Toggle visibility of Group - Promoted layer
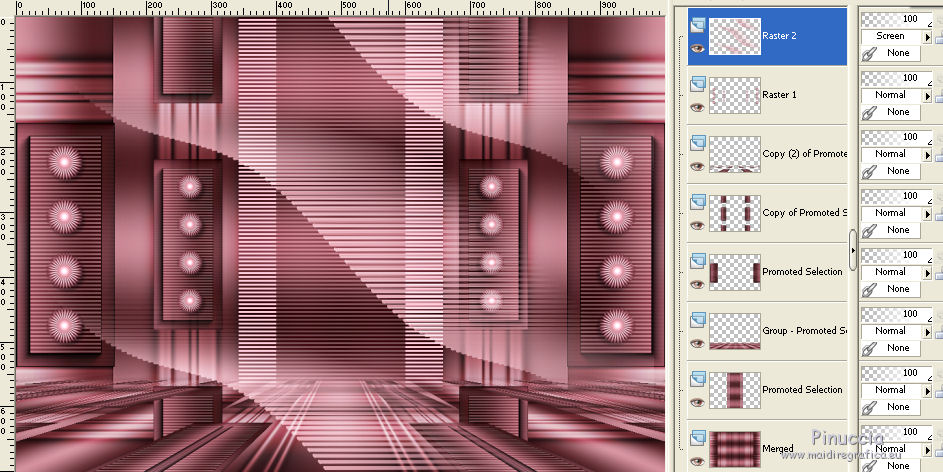 [x=698, y=343]
